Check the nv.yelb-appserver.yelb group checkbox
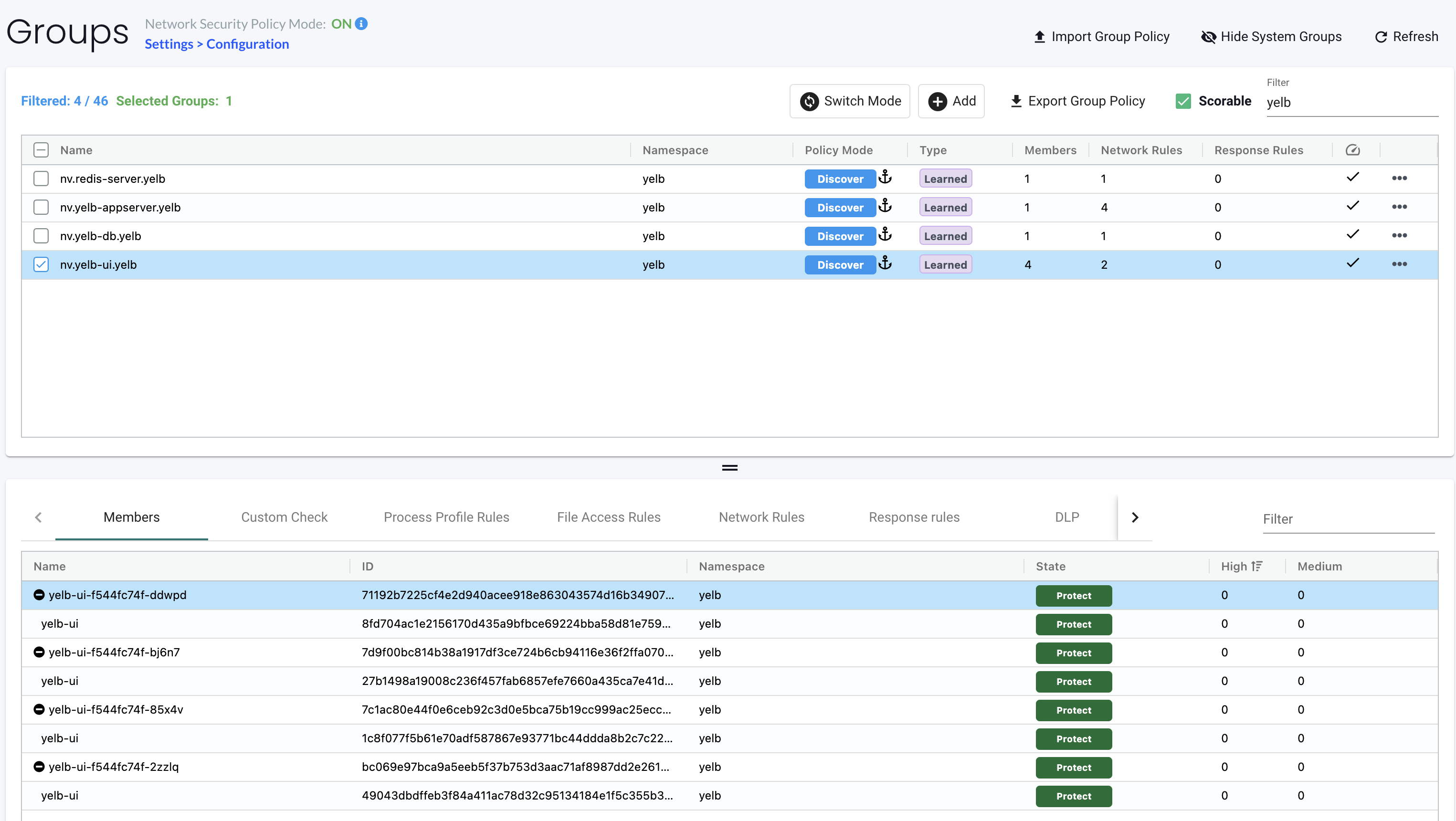The width and height of the screenshot is (1456, 821). pos(41,207)
